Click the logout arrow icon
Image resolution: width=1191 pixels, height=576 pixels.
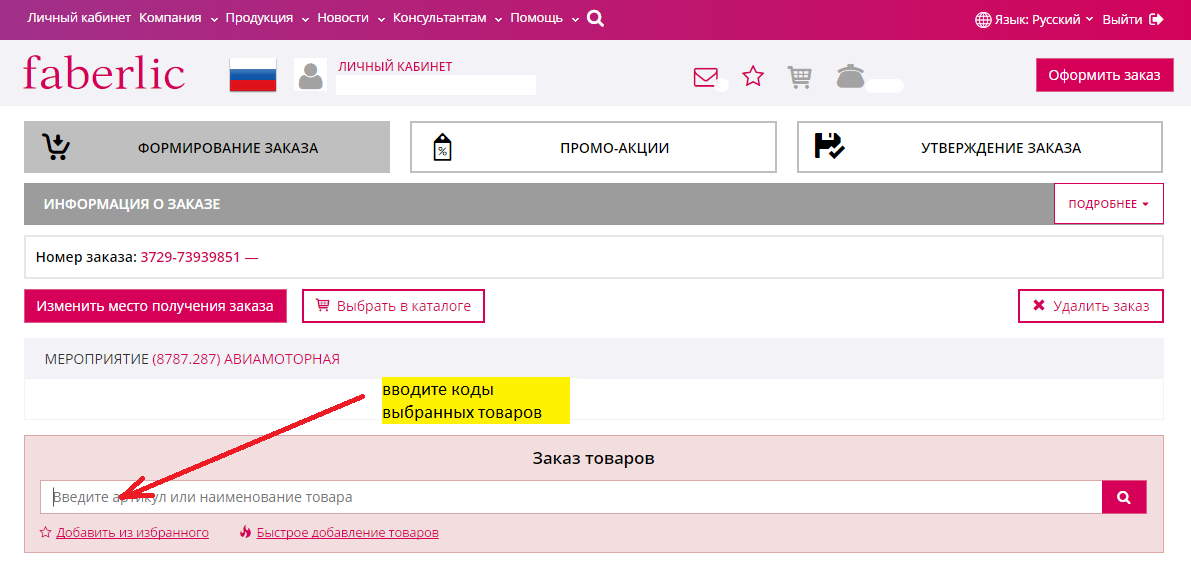(x=1157, y=19)
